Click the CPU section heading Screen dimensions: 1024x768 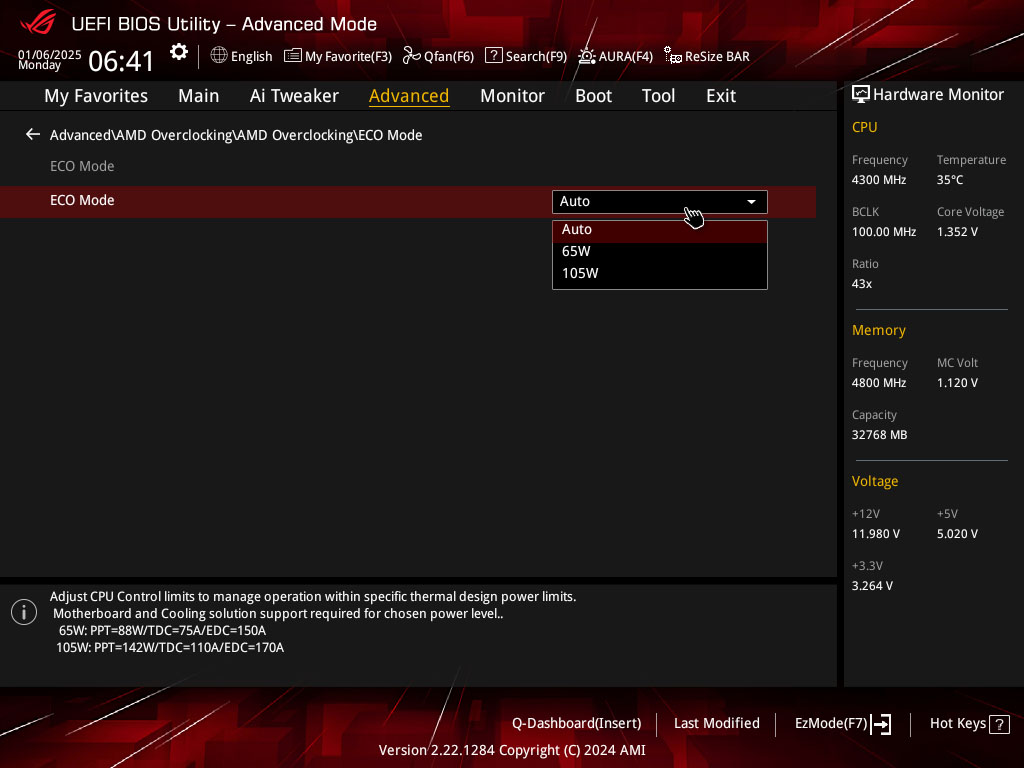[864, 127]
